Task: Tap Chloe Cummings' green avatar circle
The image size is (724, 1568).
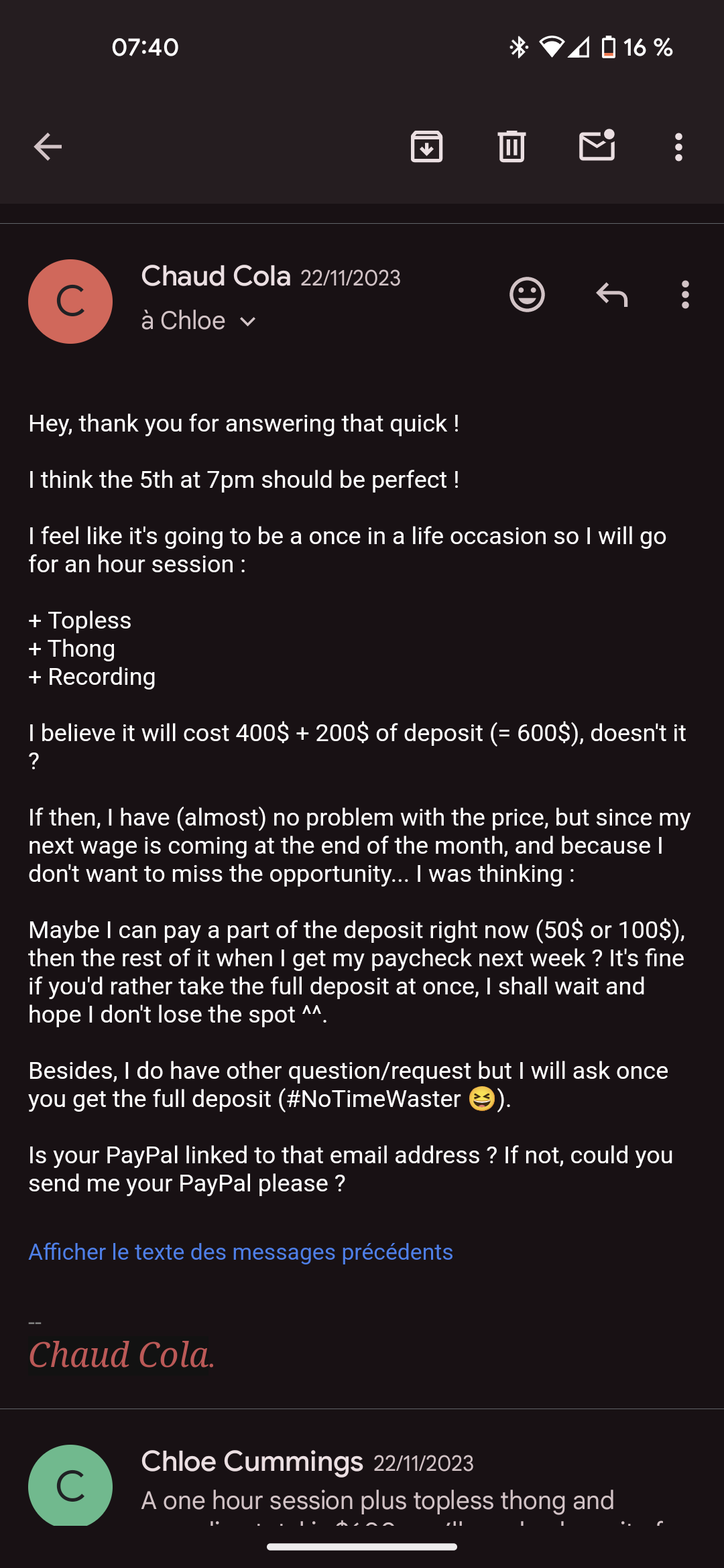Action: [70, 1485]
